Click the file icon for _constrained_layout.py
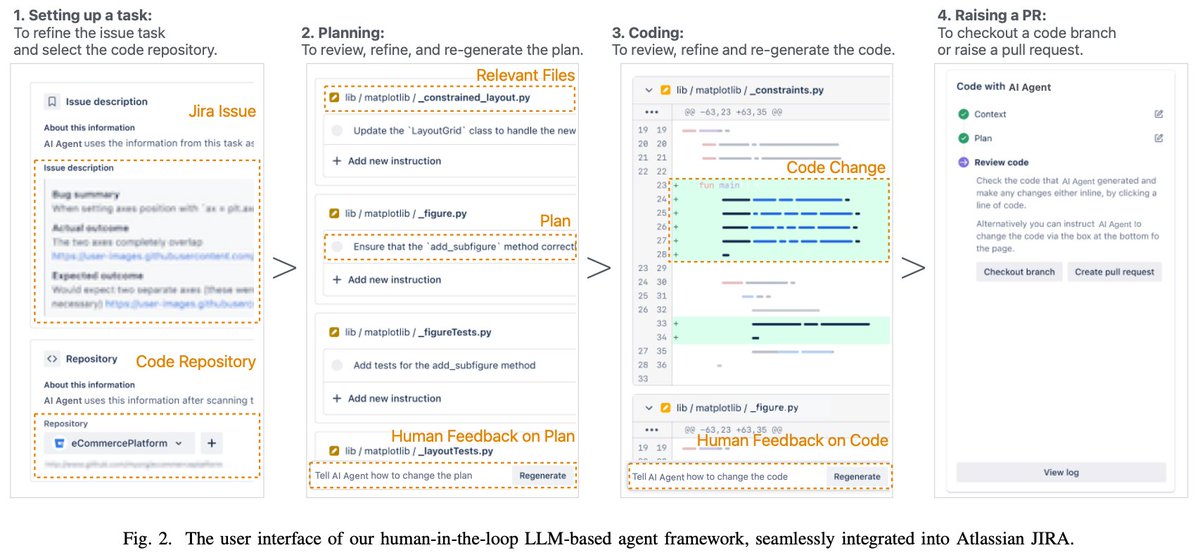 (333, 99)
